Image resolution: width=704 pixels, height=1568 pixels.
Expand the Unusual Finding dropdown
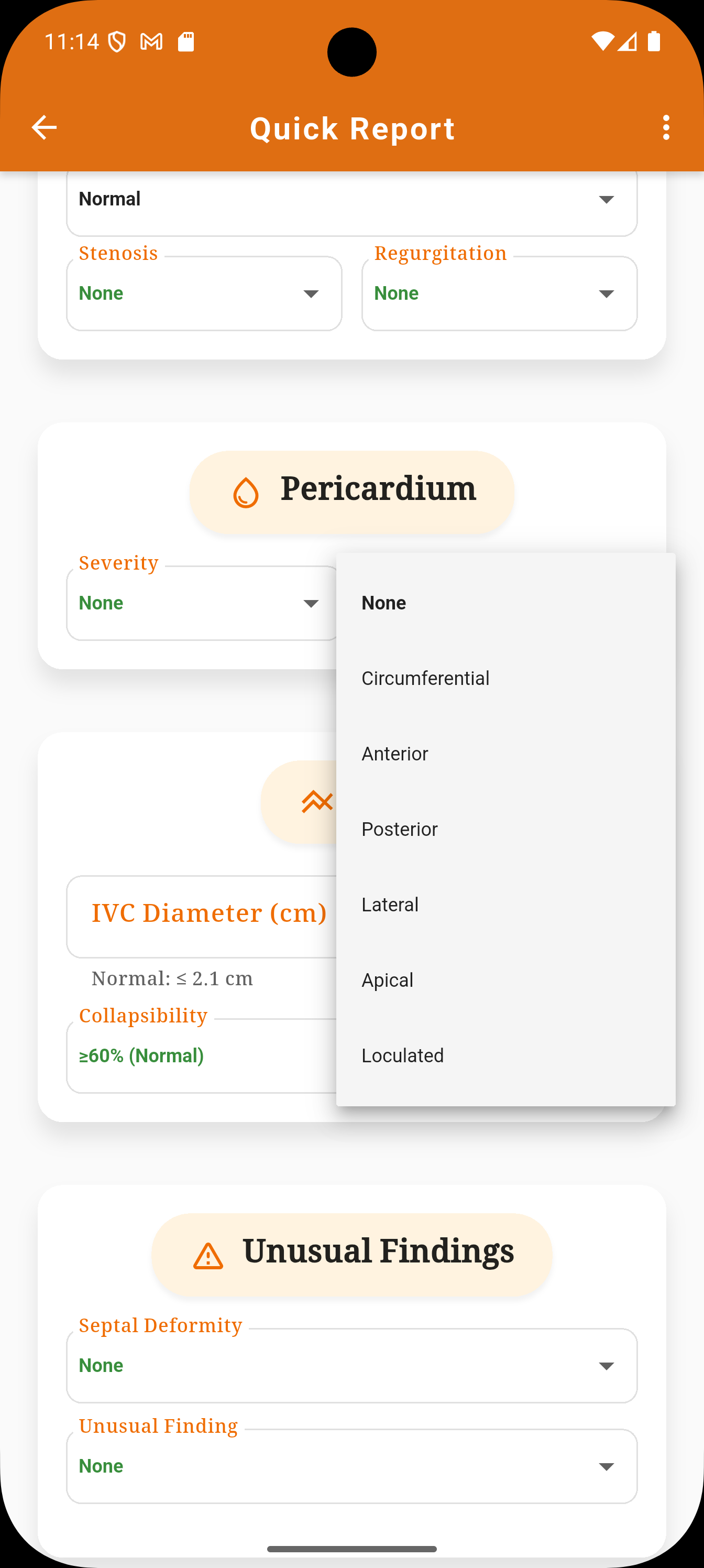pos(351,1466)
